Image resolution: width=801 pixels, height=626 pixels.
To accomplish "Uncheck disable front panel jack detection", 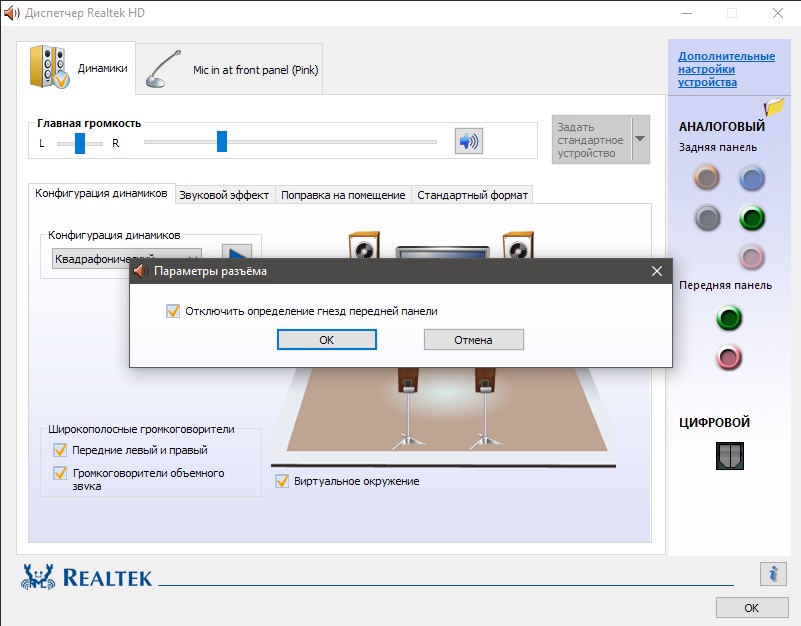I will click(x=173, y=311).
